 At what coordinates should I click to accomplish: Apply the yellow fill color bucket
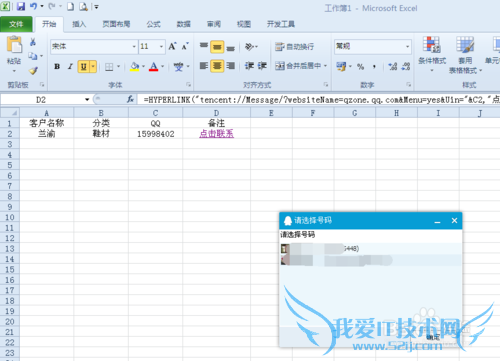[x=135, y=67]
